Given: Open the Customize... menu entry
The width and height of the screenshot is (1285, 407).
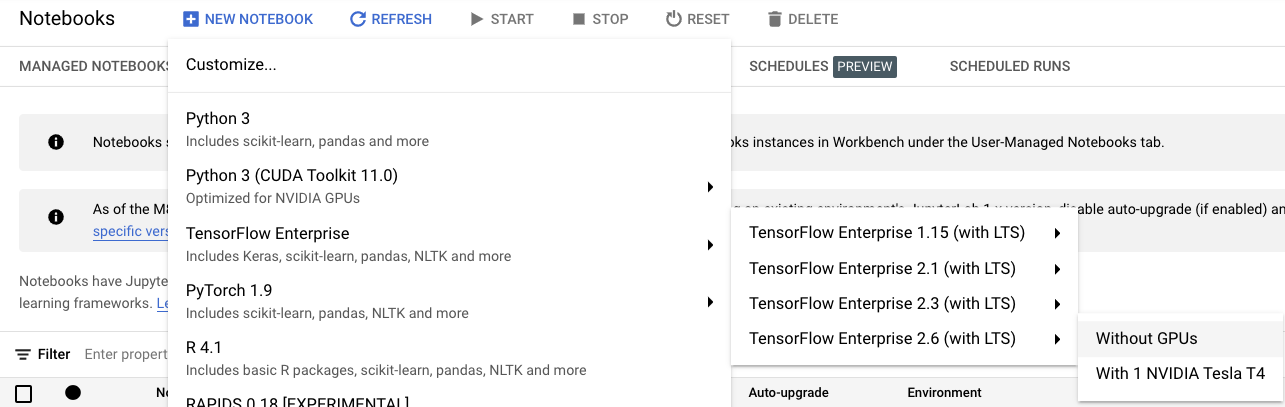Looking at the screenshot, I should pos(231,65).
